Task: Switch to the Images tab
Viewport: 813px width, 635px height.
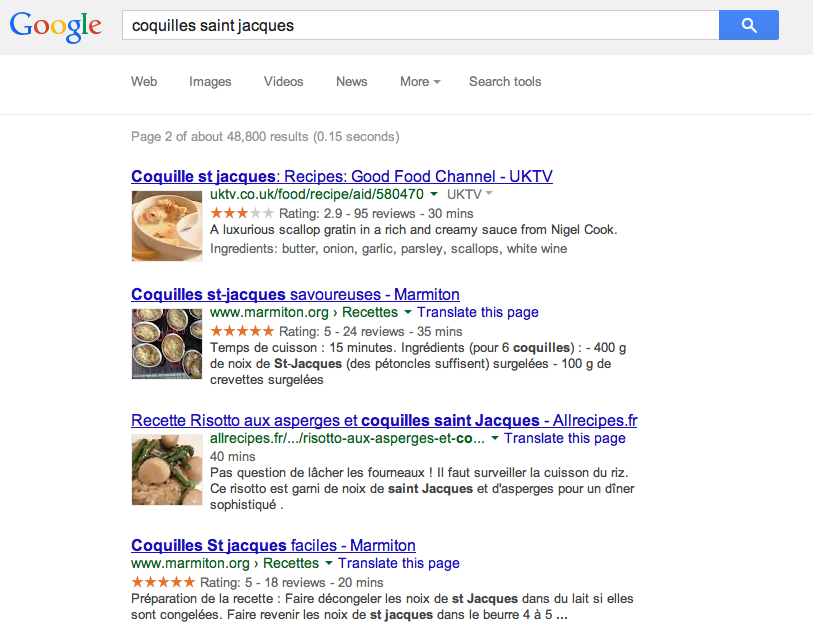Action: tap(210, 82)
